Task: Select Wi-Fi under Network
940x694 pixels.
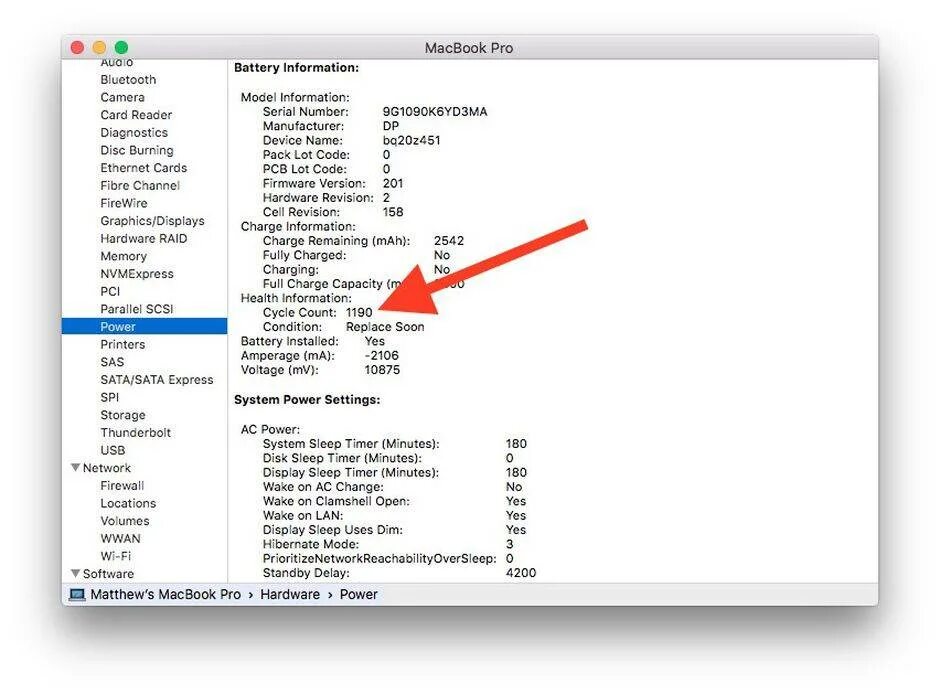Action: click(116, 556)
